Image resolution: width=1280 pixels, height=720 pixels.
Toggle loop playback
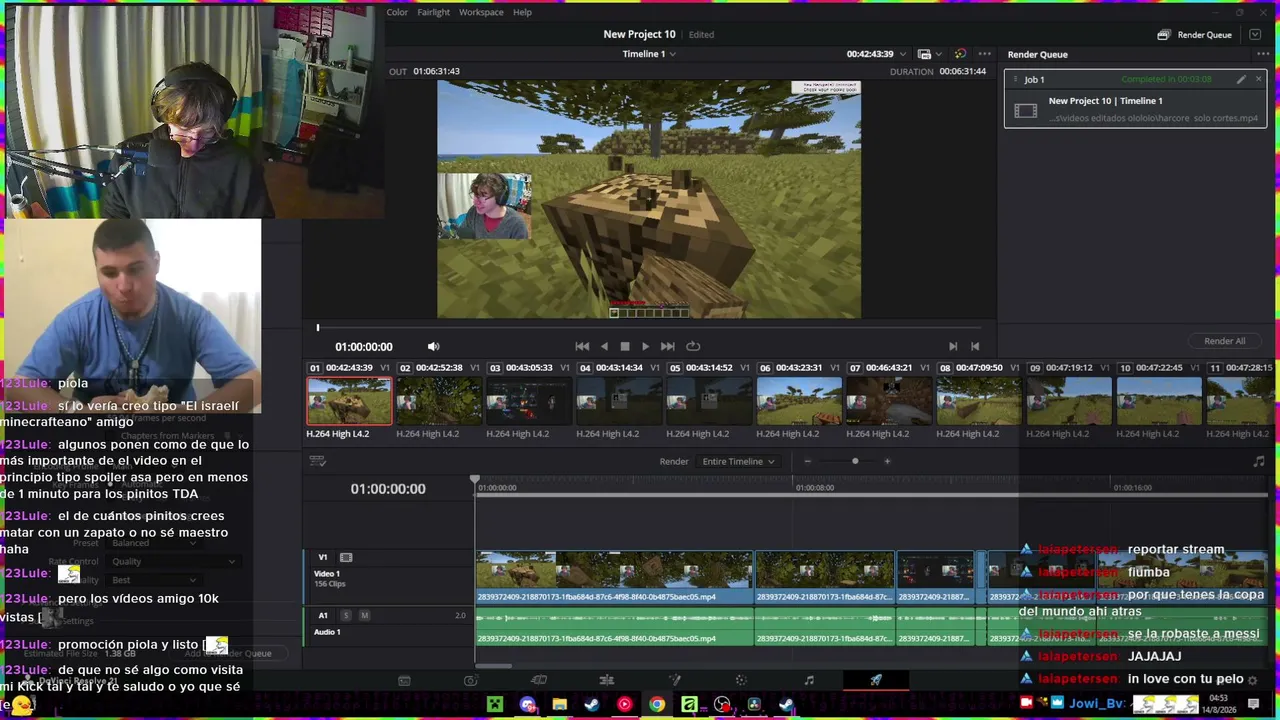click(693, 346)
